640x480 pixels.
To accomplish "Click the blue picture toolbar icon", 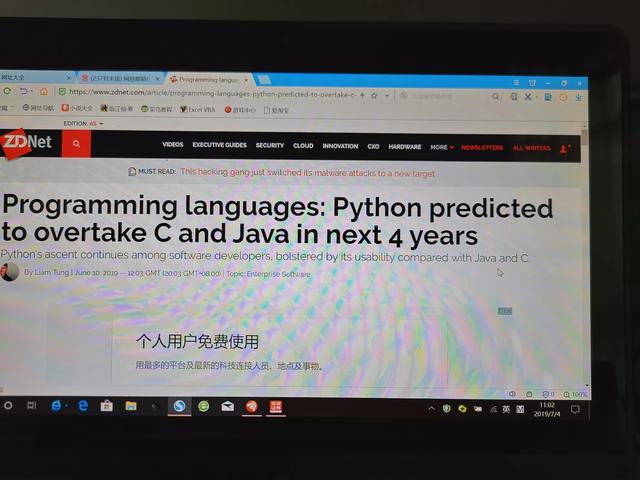I will pos(548,97).
